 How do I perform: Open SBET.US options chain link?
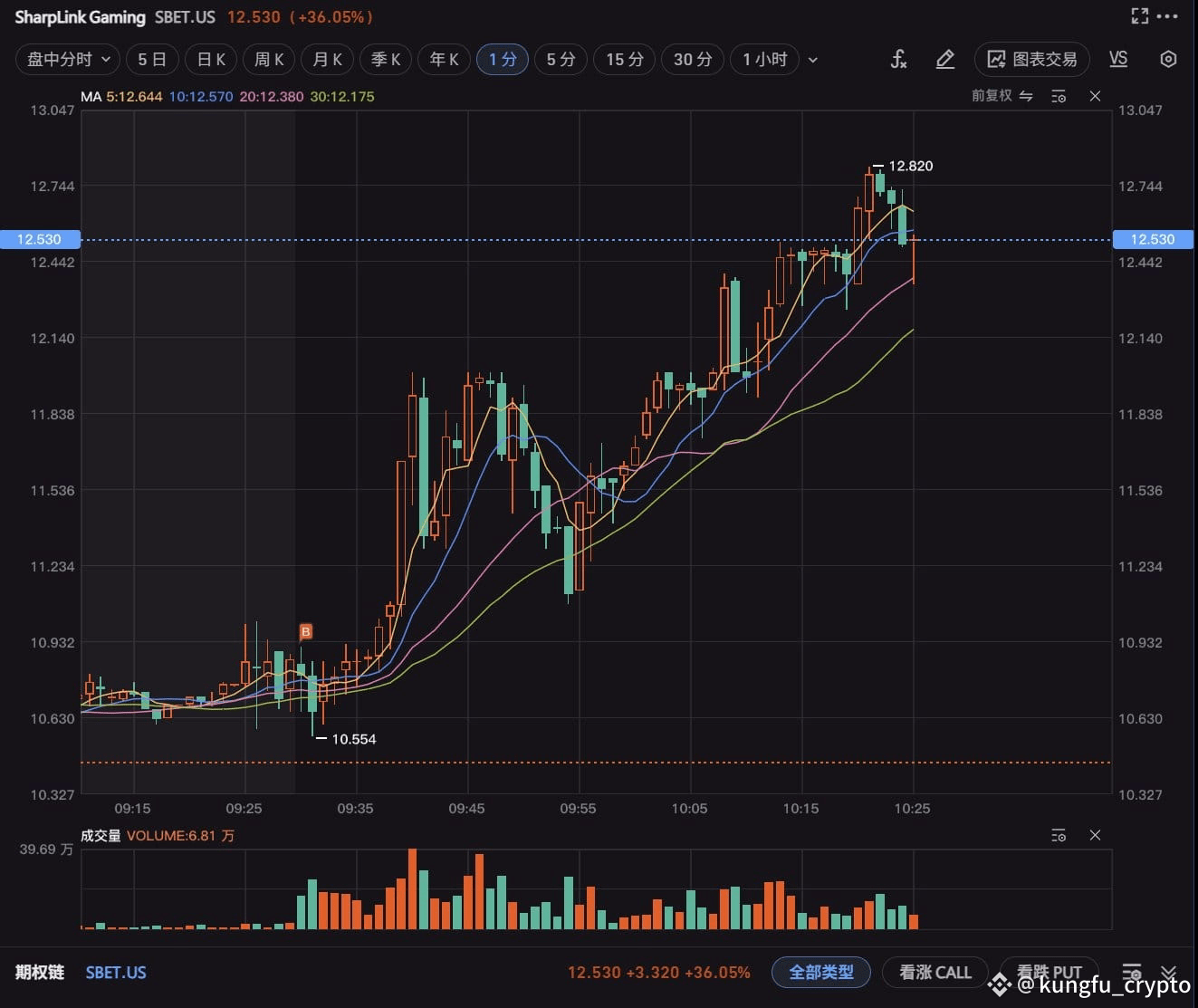[x=116, y=972]
